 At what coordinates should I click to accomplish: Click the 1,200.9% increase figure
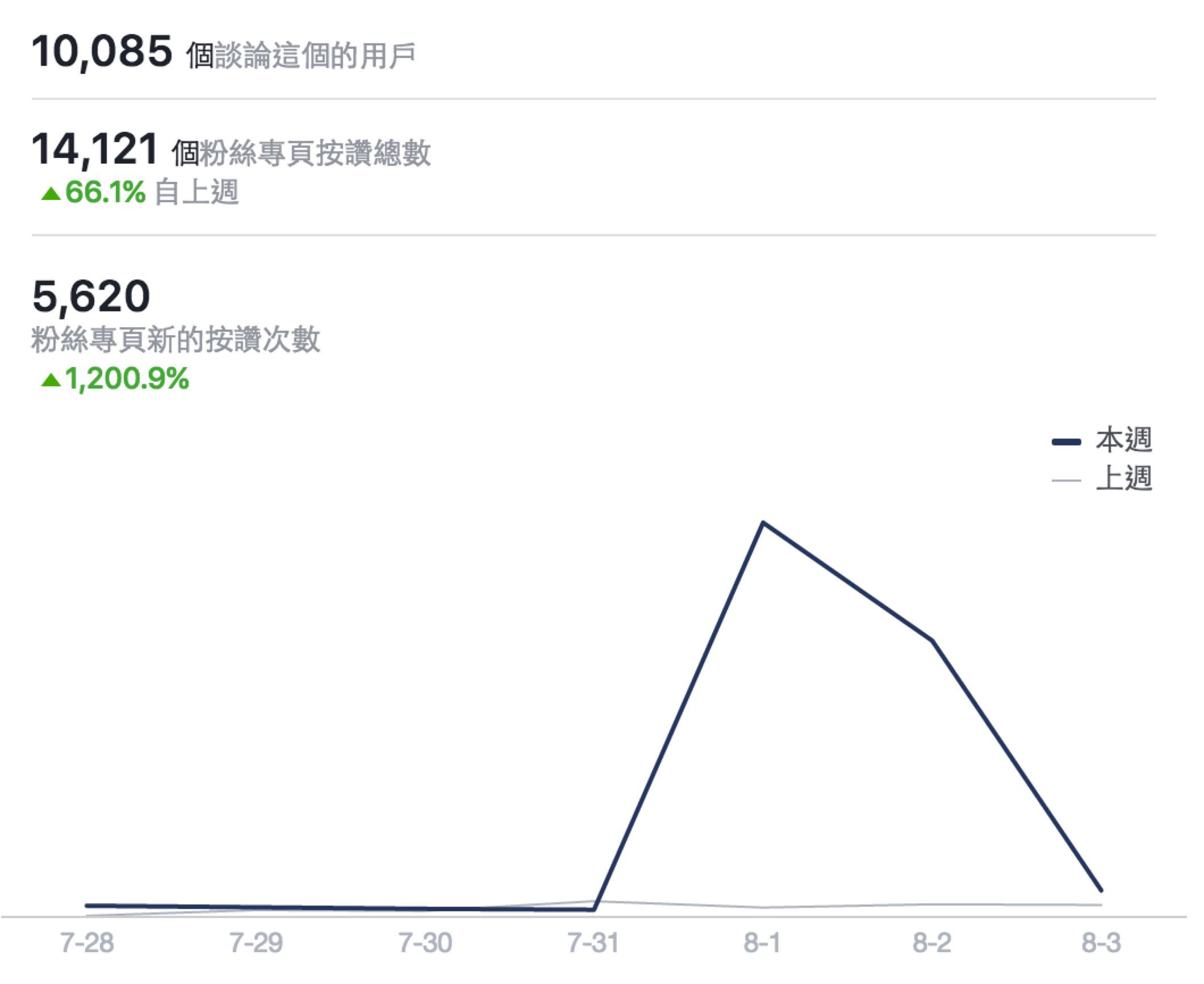click(x=127, y=378)
